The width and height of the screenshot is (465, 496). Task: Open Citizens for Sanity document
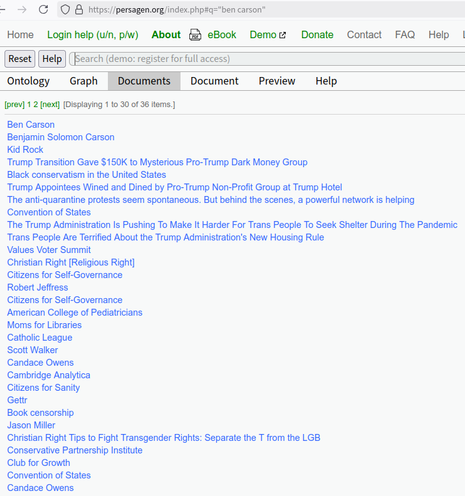coord(44,388)
